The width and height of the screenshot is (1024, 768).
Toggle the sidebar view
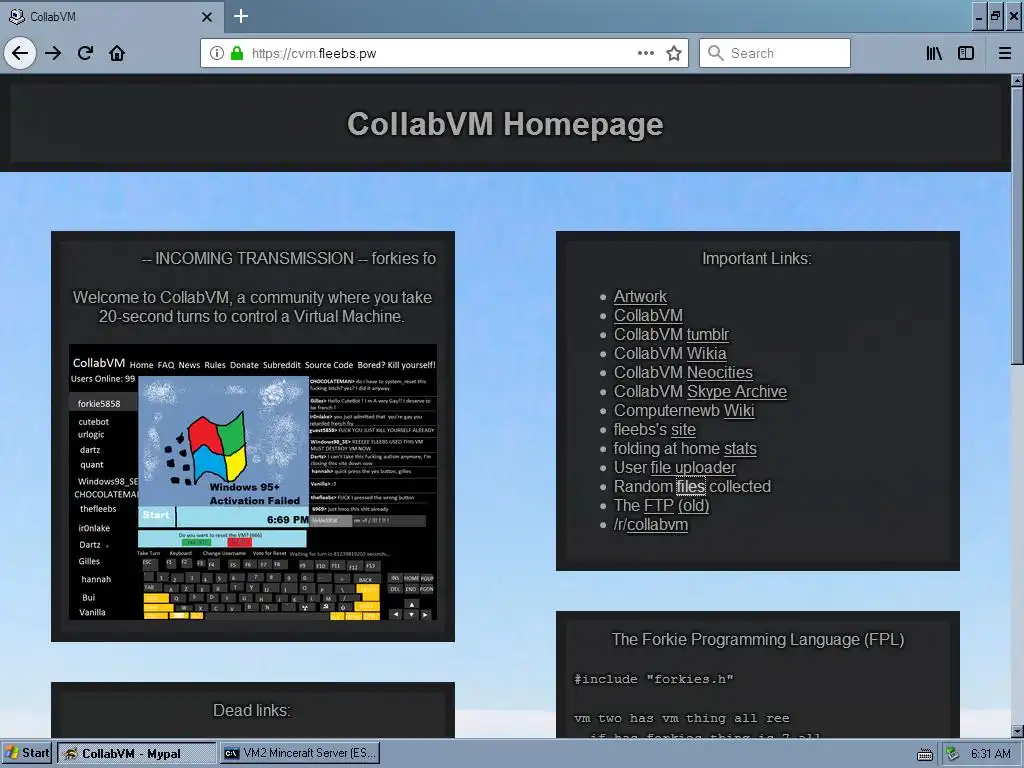[x=966, y=53]
